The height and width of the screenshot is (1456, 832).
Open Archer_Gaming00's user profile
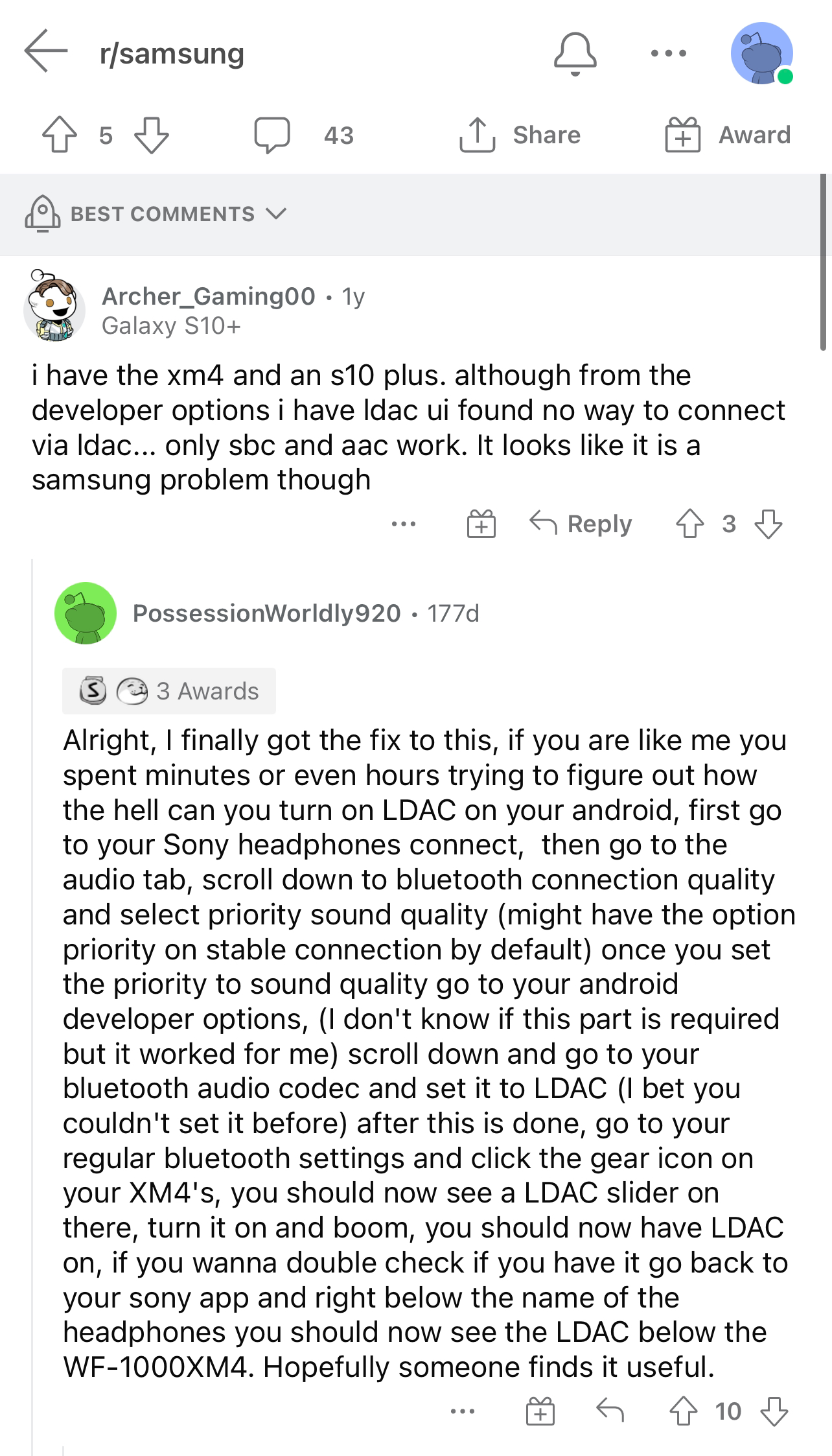coord(209,296)
